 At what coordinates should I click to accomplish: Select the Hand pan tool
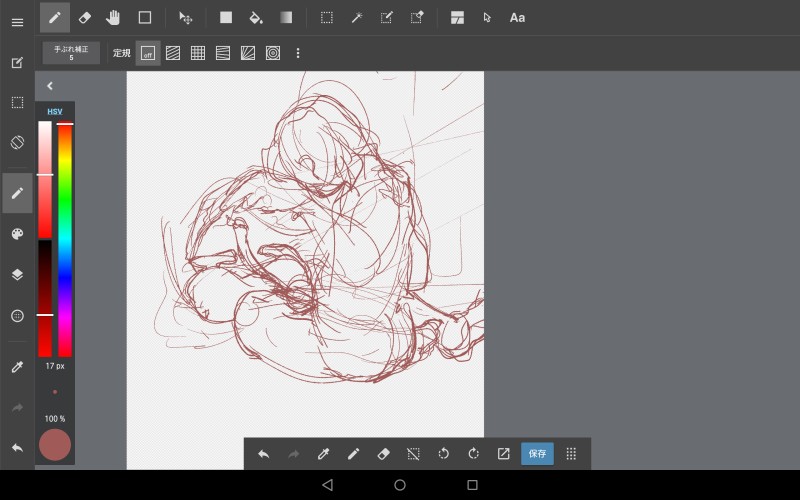coord(113,18)
